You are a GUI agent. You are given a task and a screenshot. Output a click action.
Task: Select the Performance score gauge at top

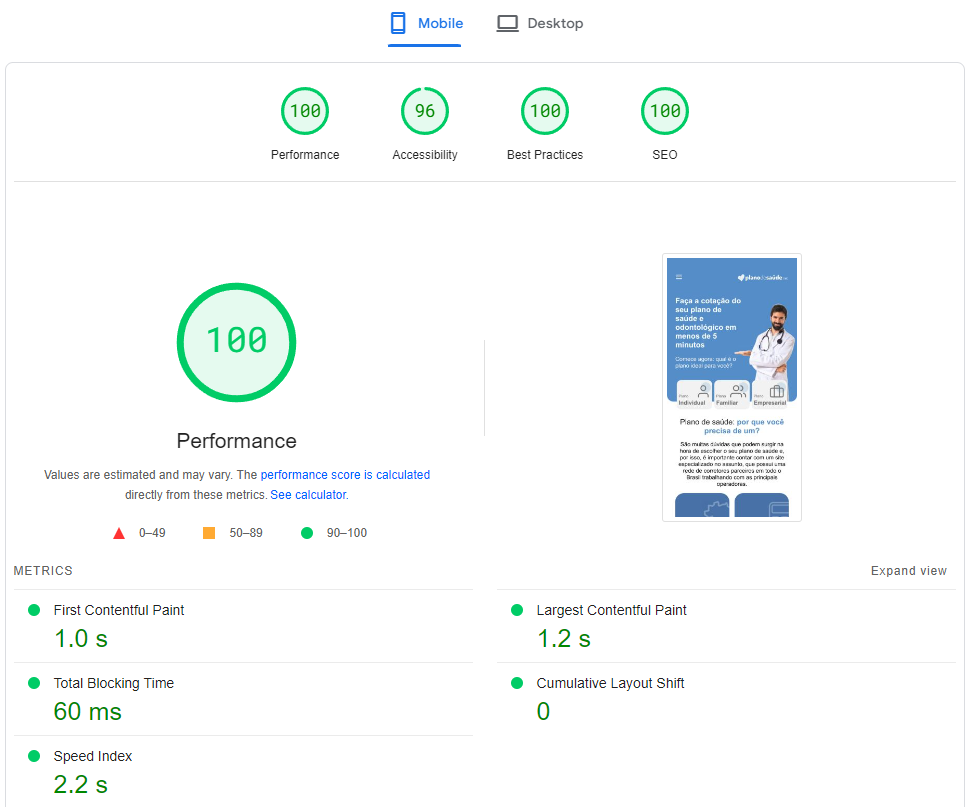[305, 111]
